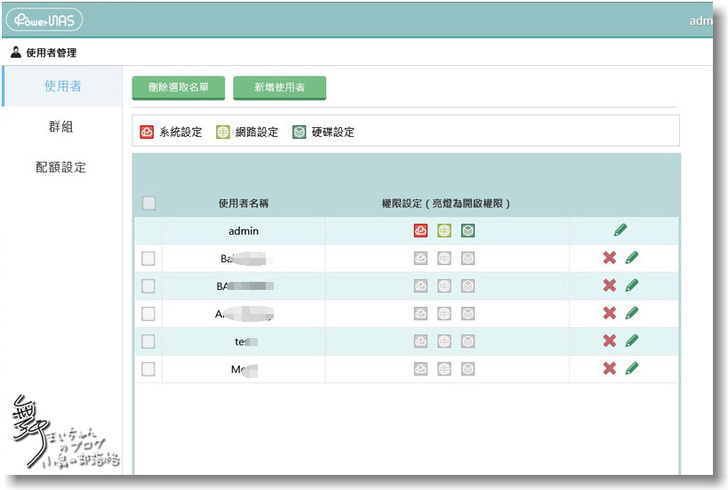This screenshot has height=490, width=728.
Task: Select the 使用者 sidebar tab
Action: coord(62,86)
